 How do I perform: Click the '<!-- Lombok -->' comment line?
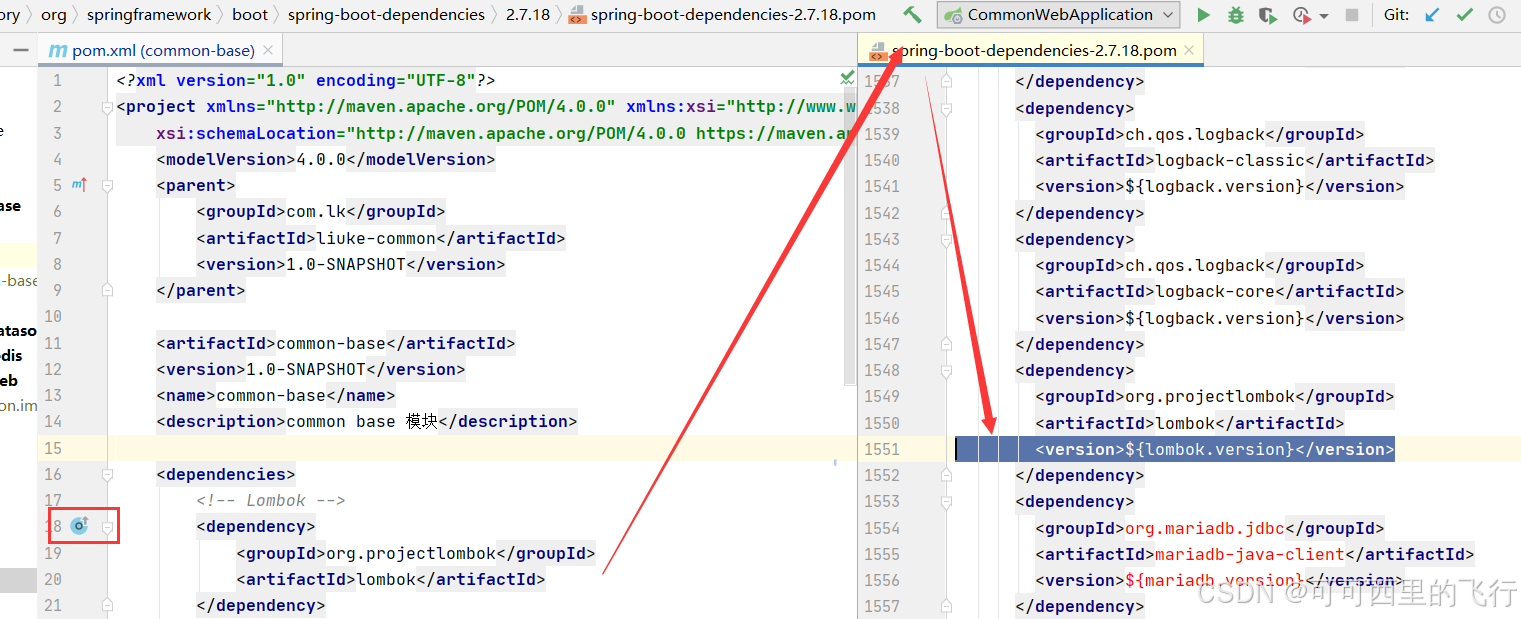click(x=271, y=500)
